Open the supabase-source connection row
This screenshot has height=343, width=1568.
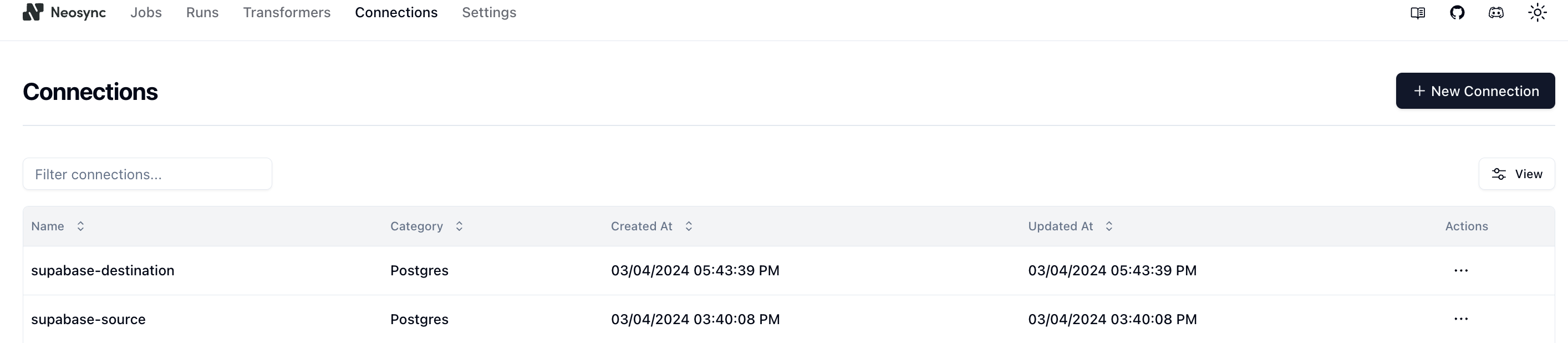coord(789,319)
